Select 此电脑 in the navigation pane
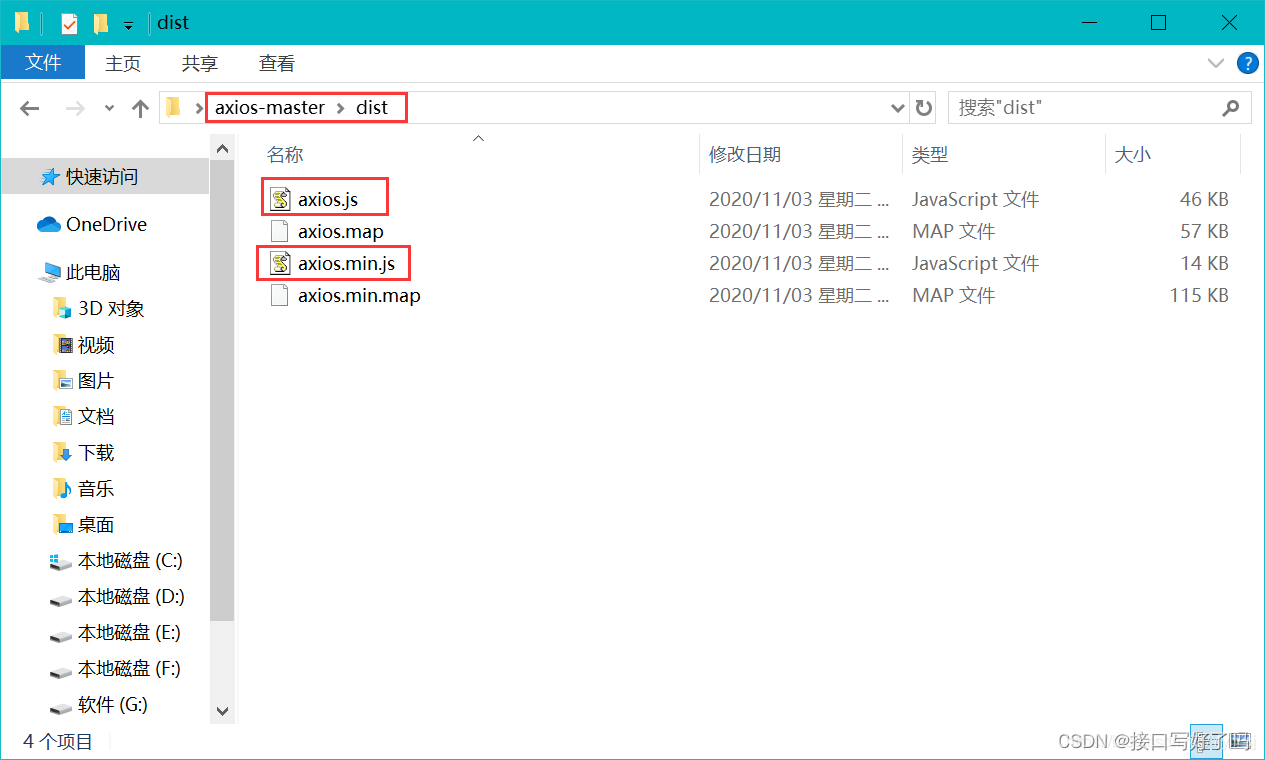The image size is (1265, 760). (x=93, y=272)
